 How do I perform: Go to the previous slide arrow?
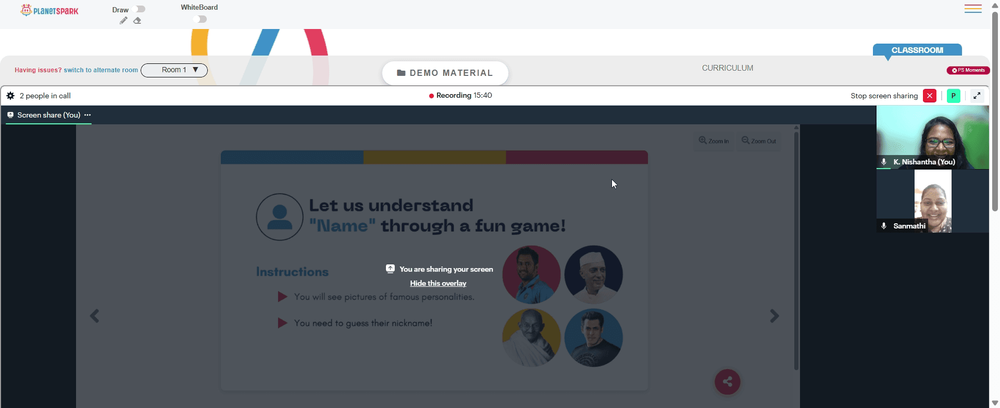94,316
